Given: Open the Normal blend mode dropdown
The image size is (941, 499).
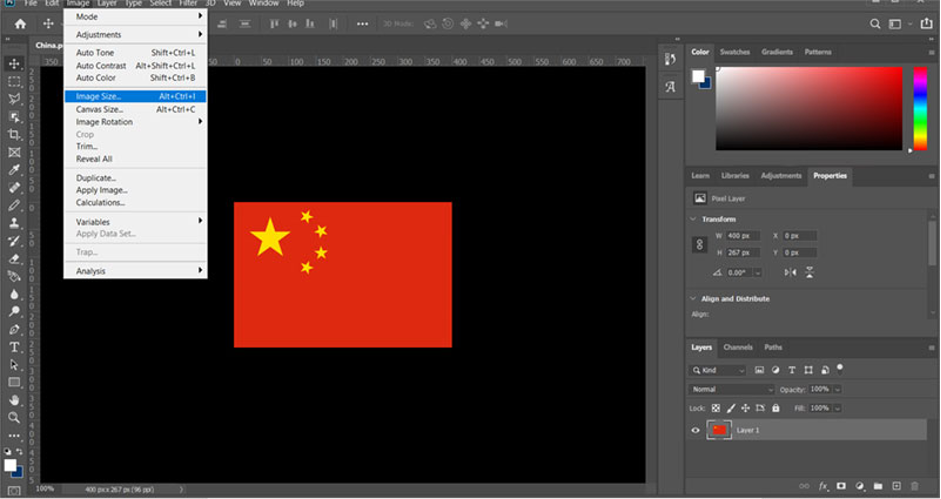Looking at the screenshot, I should [x=733, y=390].
